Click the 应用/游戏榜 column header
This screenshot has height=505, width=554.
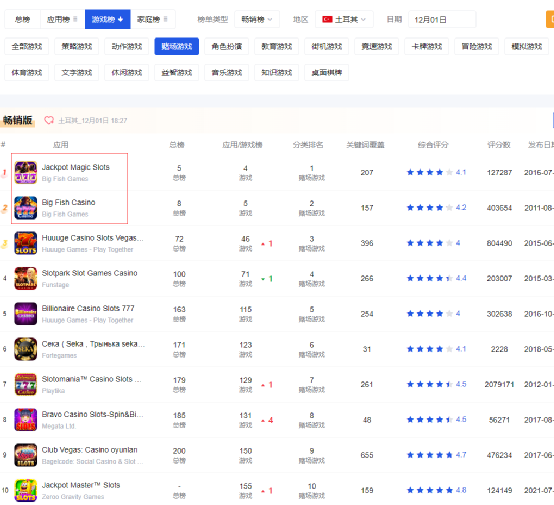tap(242, 145)
